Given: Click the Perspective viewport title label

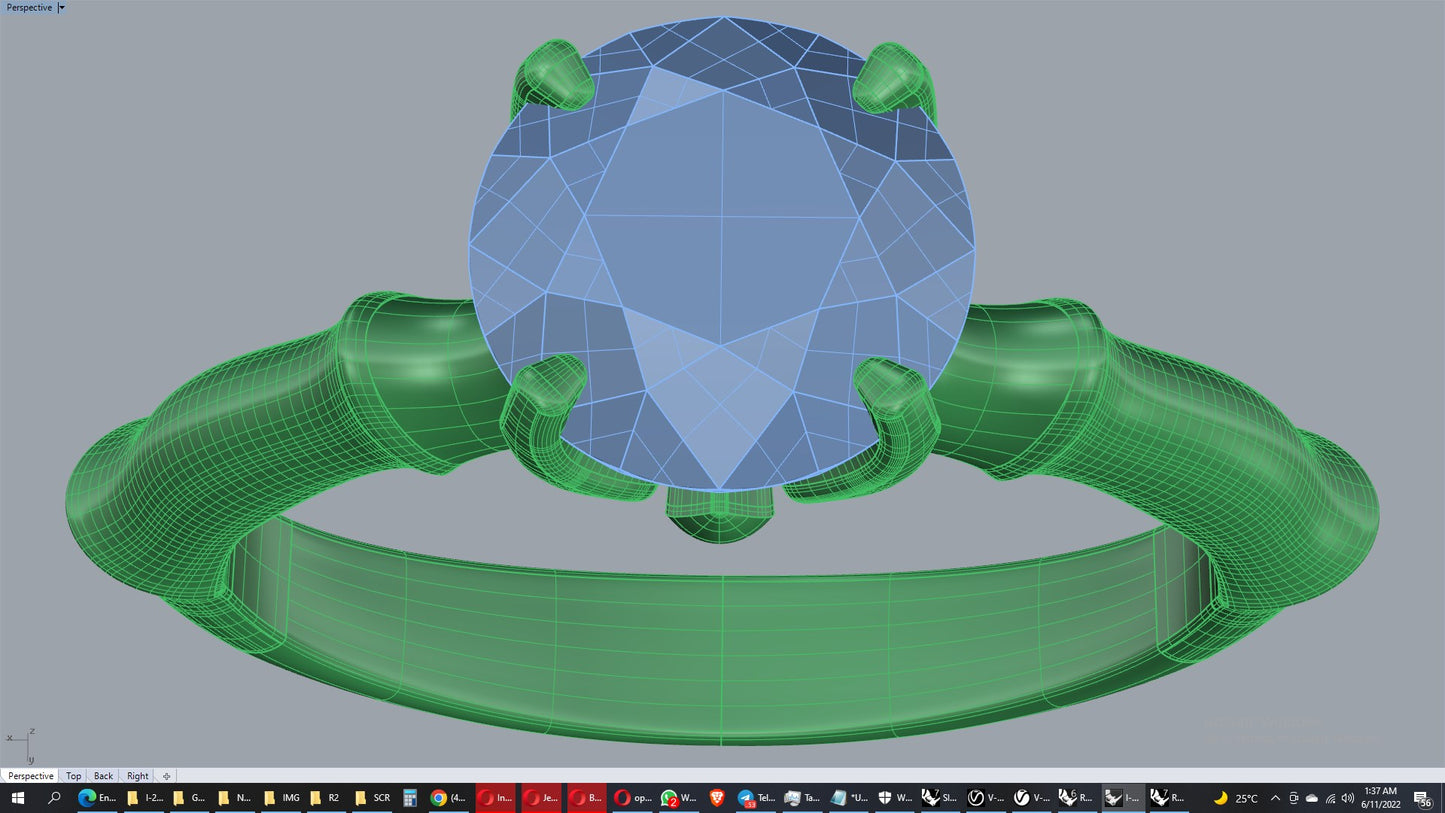Looking at the screenshot, I should pos(29,7).
